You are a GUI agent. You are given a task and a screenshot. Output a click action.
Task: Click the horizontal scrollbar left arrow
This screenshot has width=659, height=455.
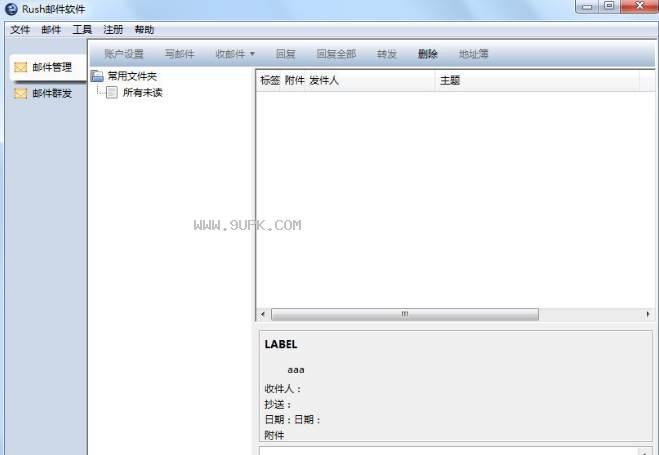click(x=263, y=314)
